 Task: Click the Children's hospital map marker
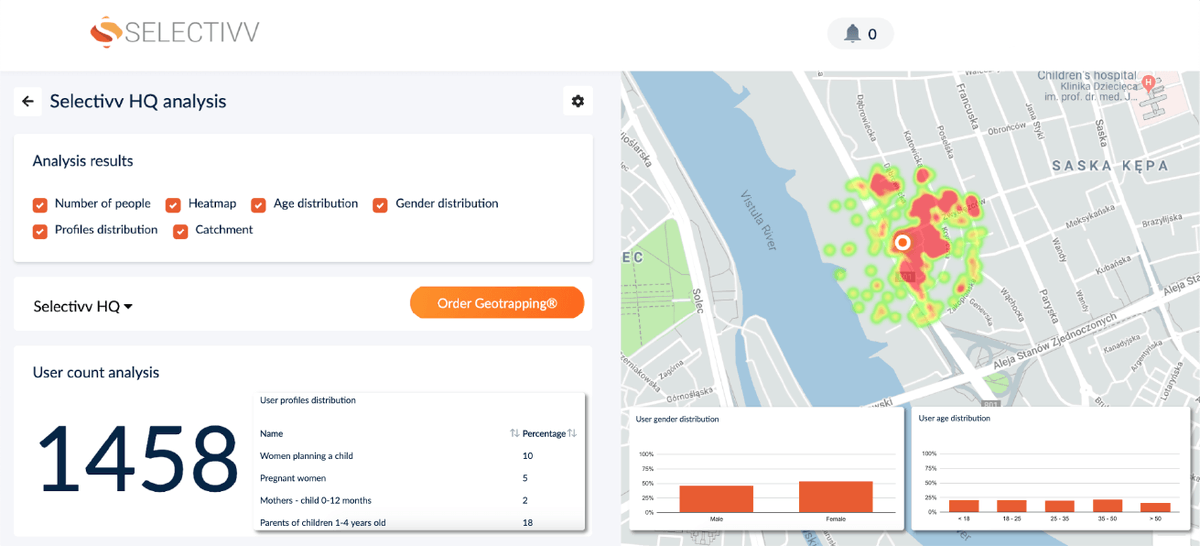[1148, 82]
